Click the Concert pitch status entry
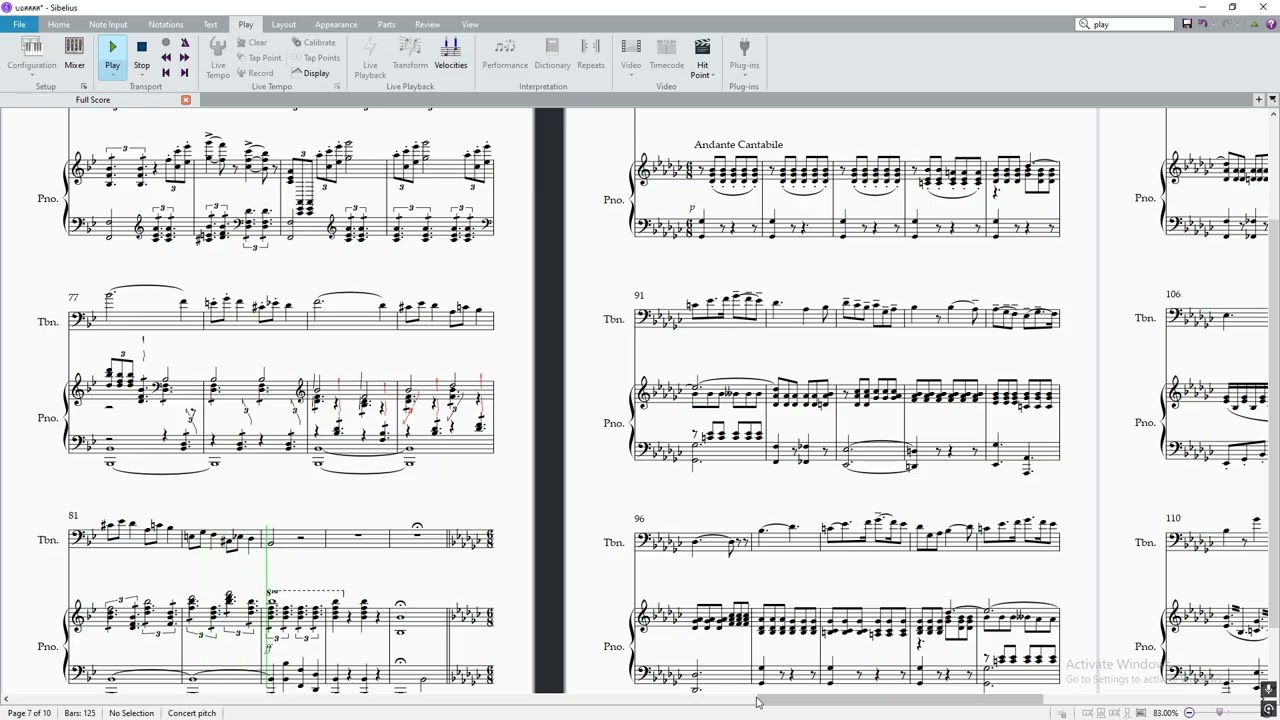 tap(192, 713)
